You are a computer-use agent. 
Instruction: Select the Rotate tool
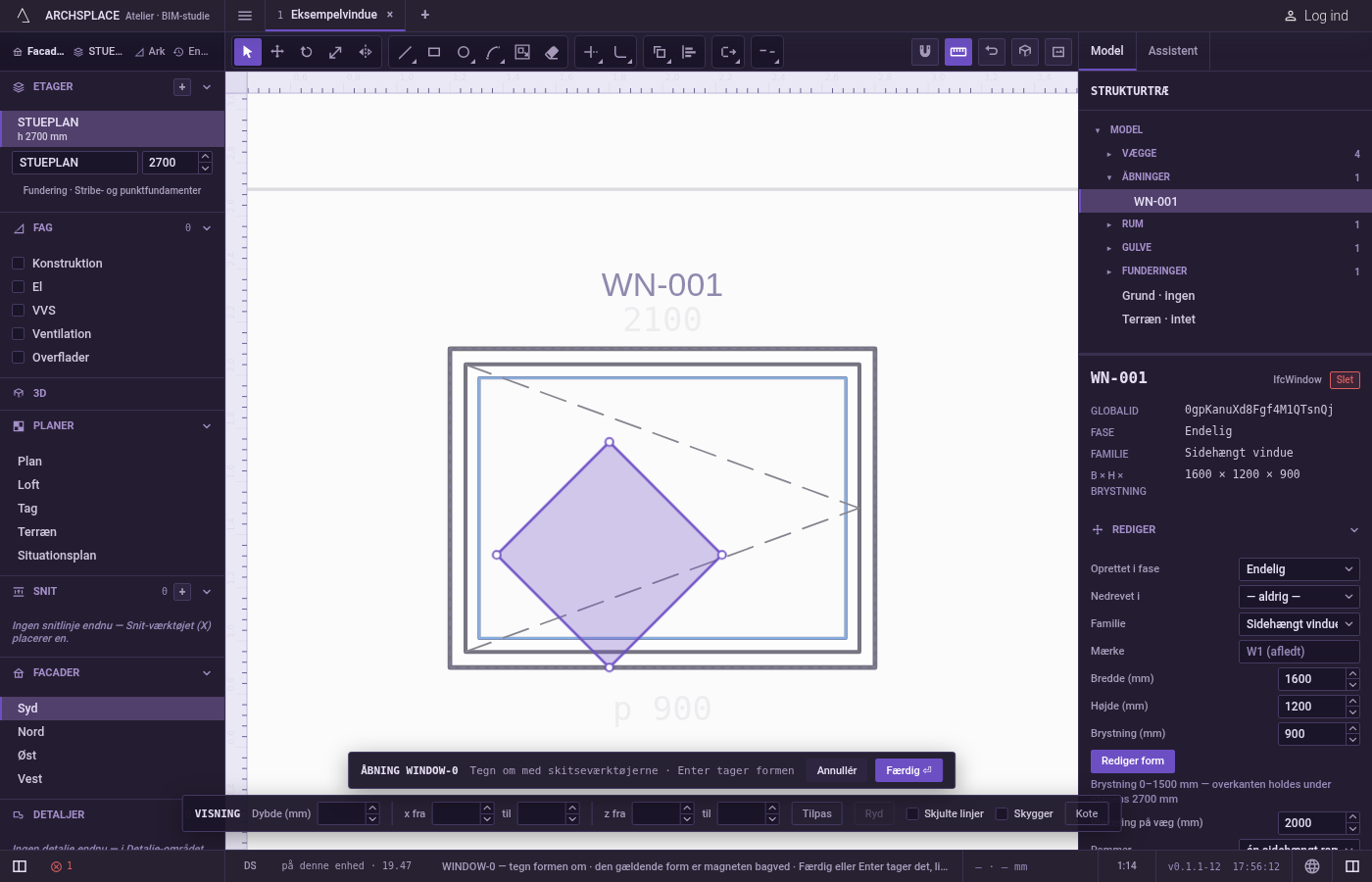pos(307,52)
